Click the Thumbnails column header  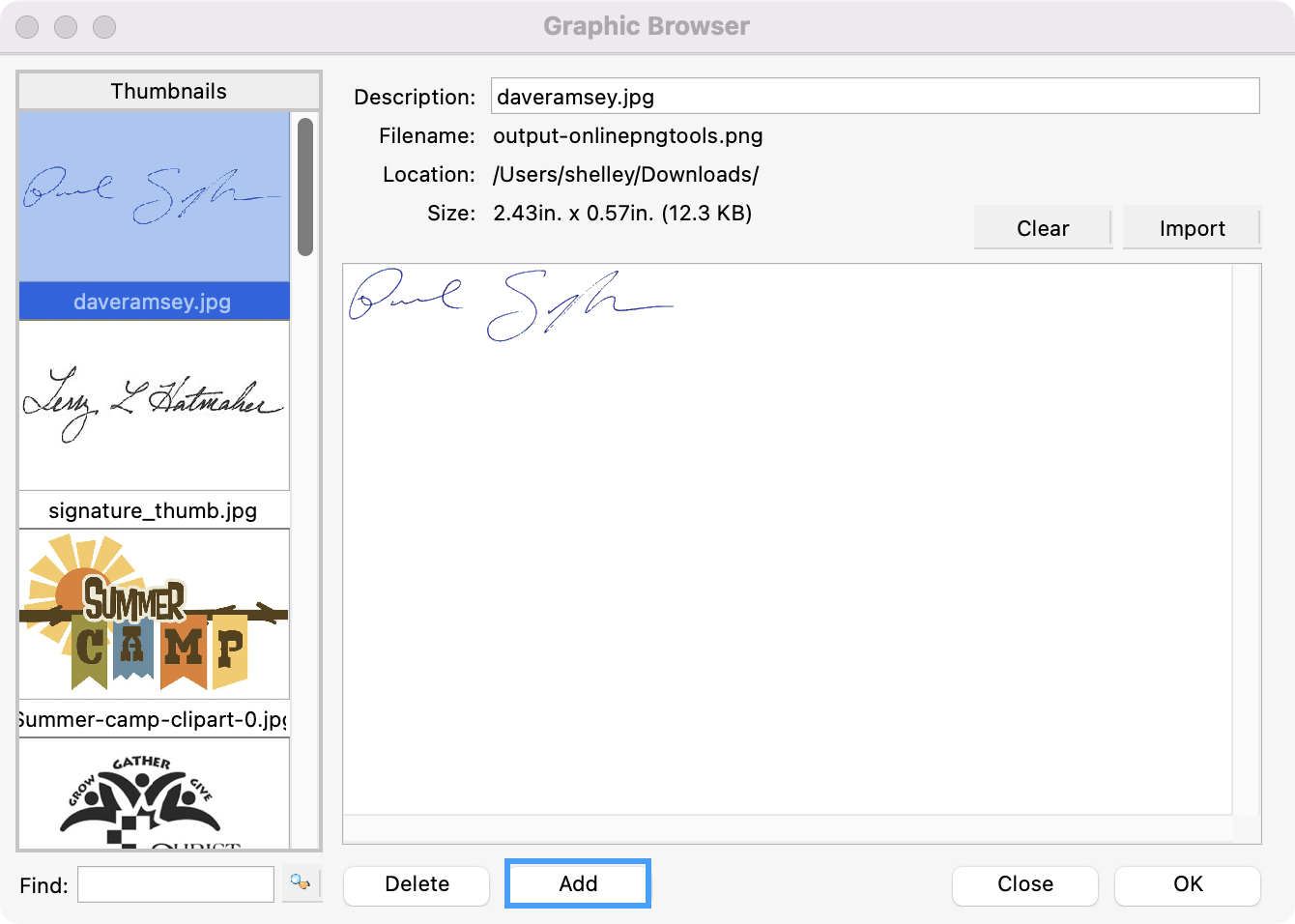[x=169, y=91]
